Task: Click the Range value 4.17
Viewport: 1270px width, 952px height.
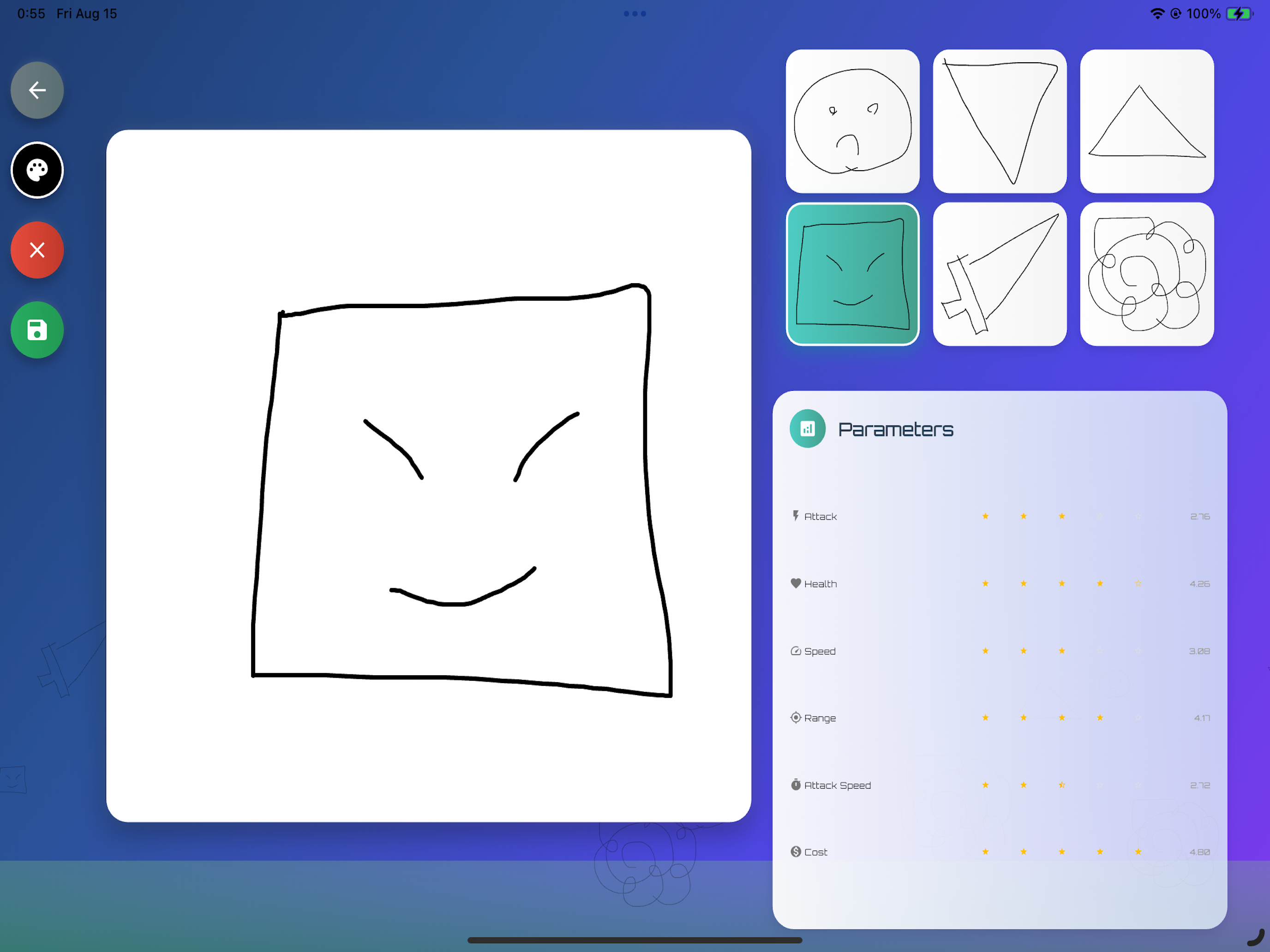Action: point(1202,718)
